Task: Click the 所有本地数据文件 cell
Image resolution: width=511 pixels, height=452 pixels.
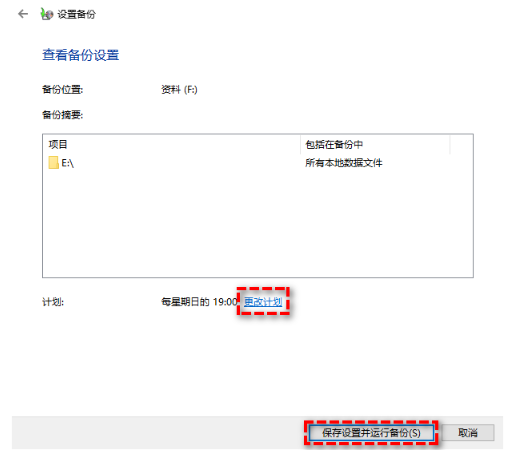Action: point(344,163)
